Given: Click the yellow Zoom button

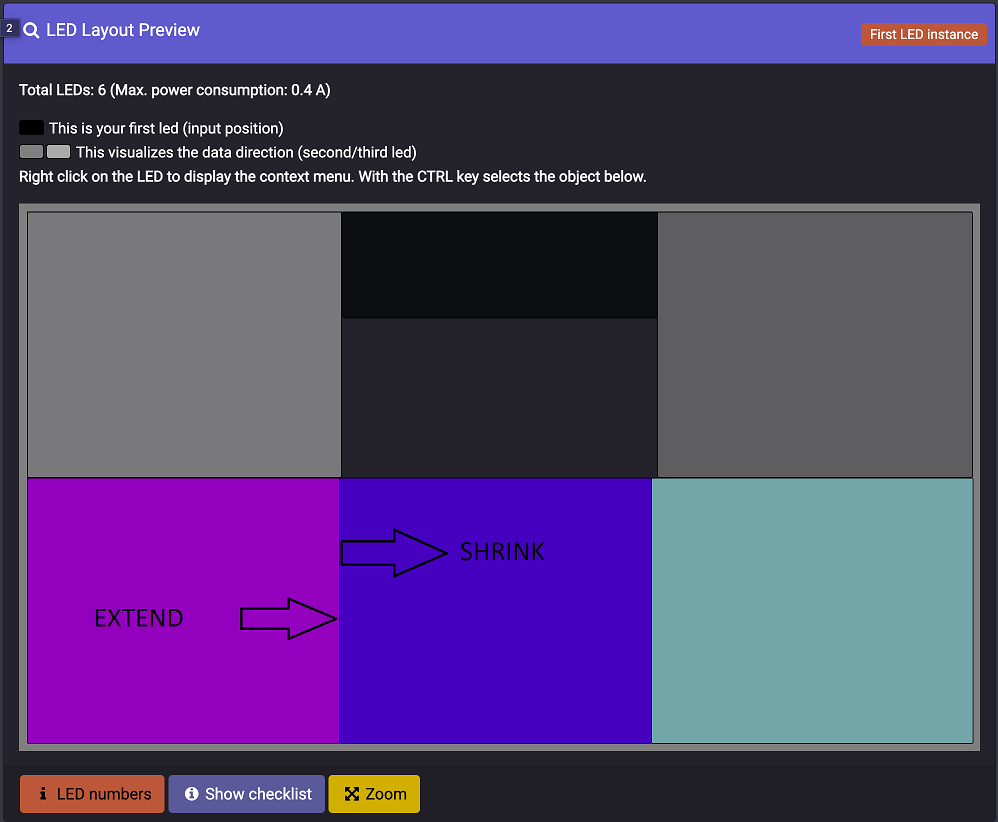Looking at the screenshot, I should [x=374, y=793].
